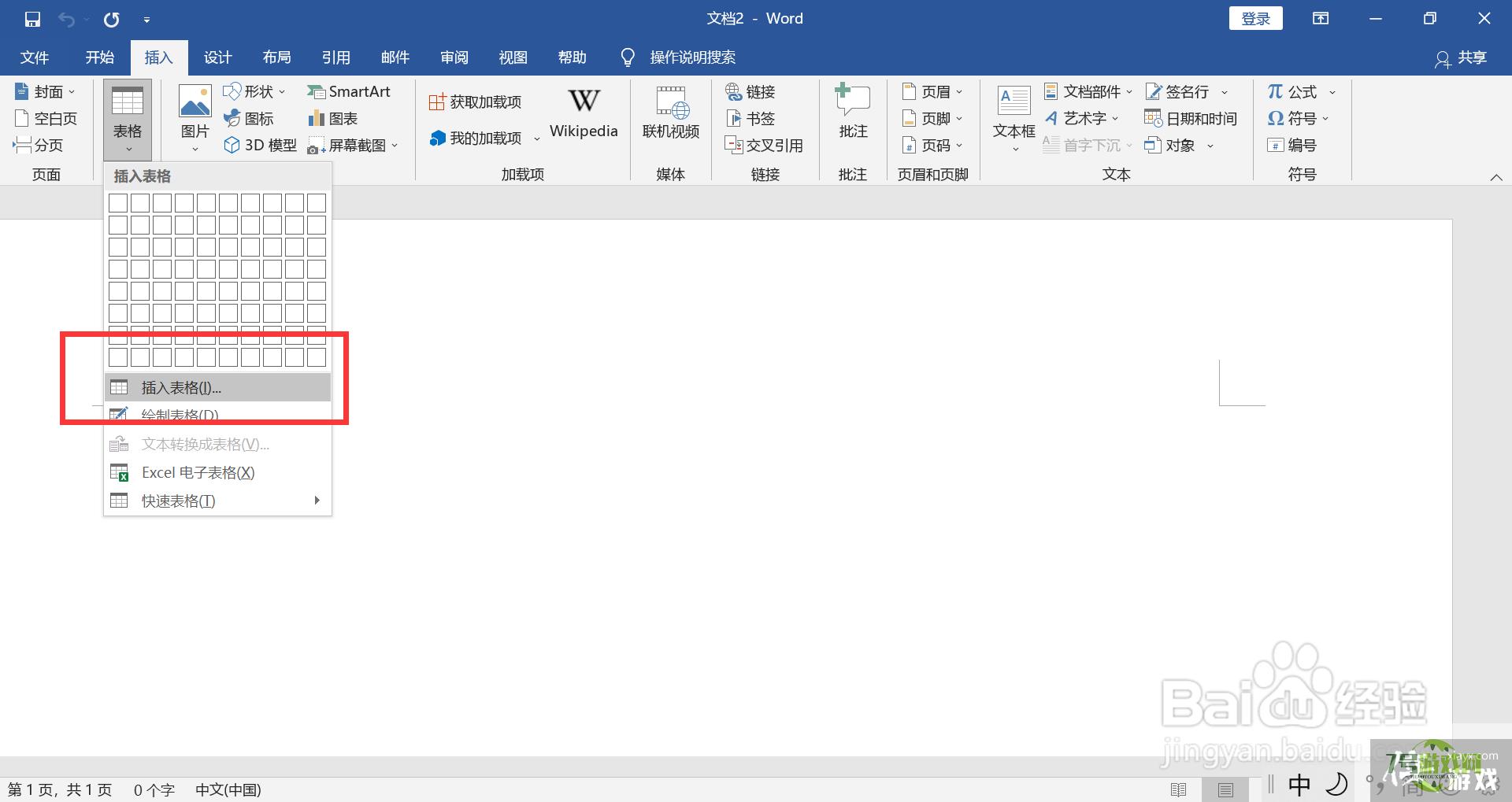Click the Wikipedia add-in icon
Image resolution: width=1512 pixels, height=802 pixels.
coord(584,113)
